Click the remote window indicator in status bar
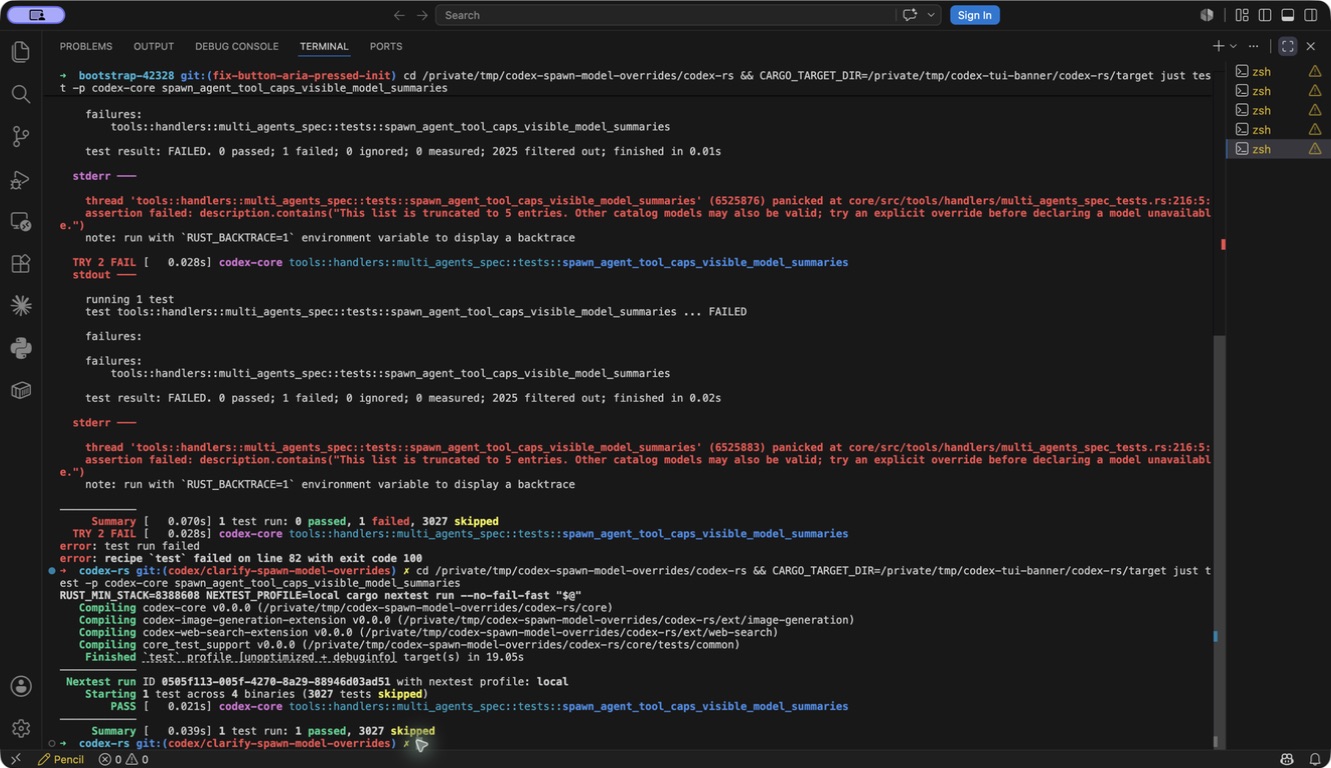 14,759
